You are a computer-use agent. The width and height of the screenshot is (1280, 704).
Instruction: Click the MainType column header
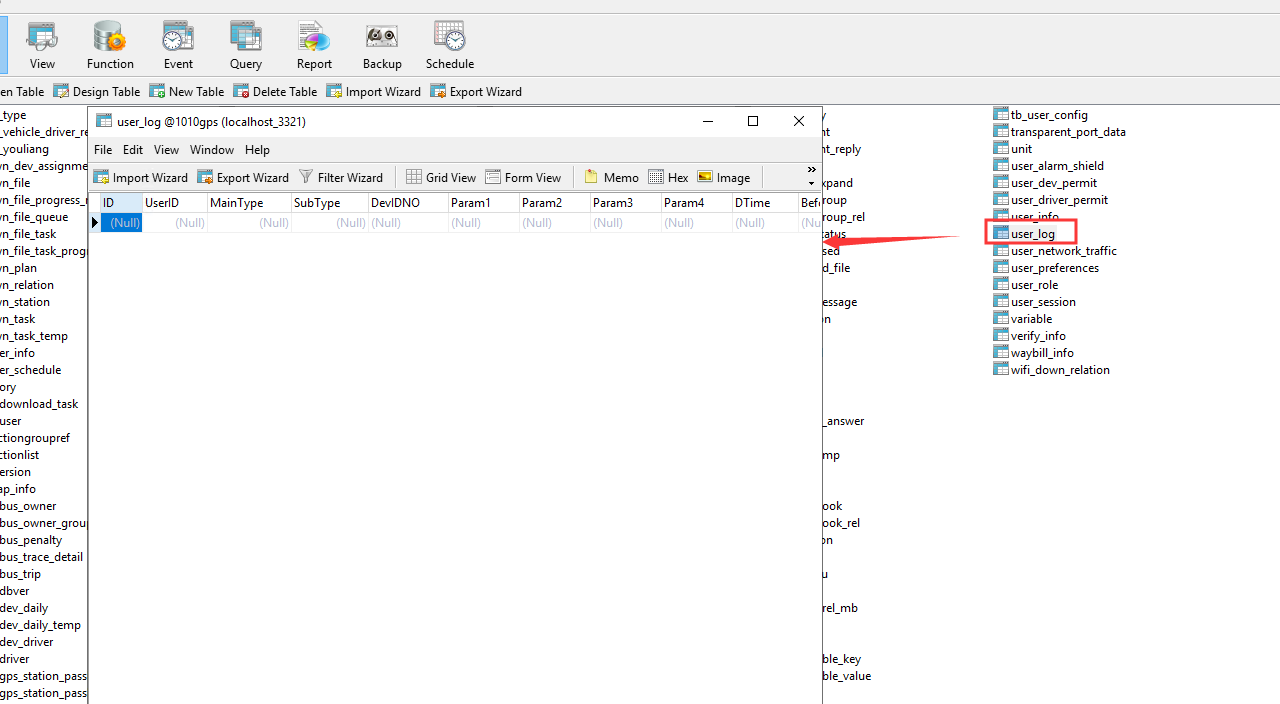249,203
